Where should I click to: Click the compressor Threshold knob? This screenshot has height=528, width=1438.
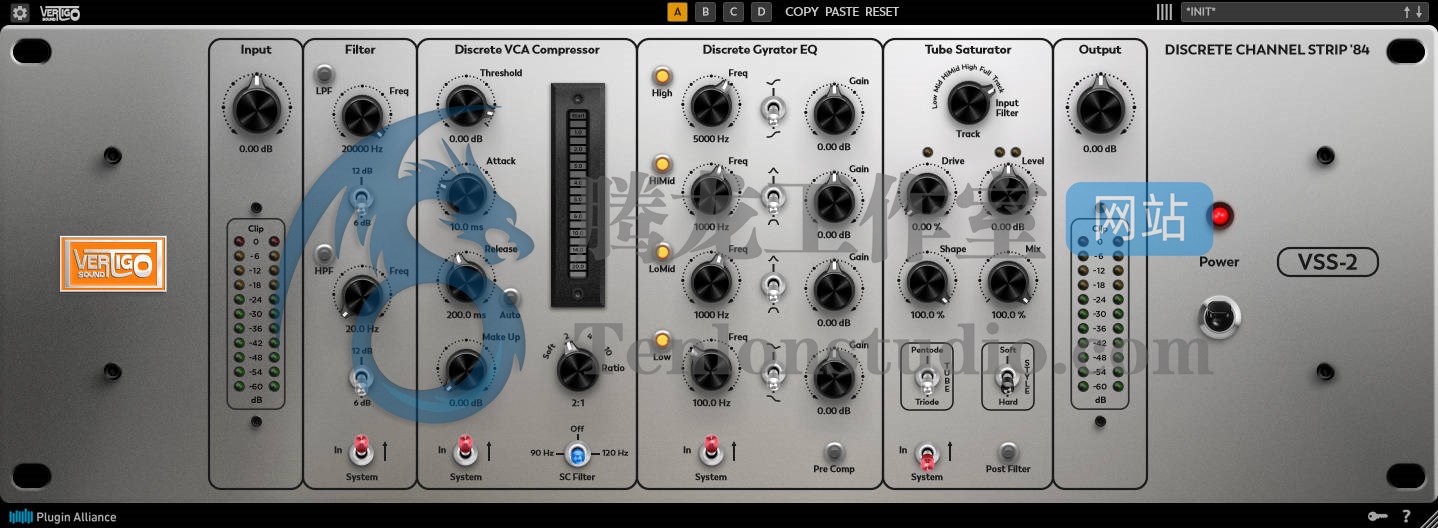pos(466,104)
